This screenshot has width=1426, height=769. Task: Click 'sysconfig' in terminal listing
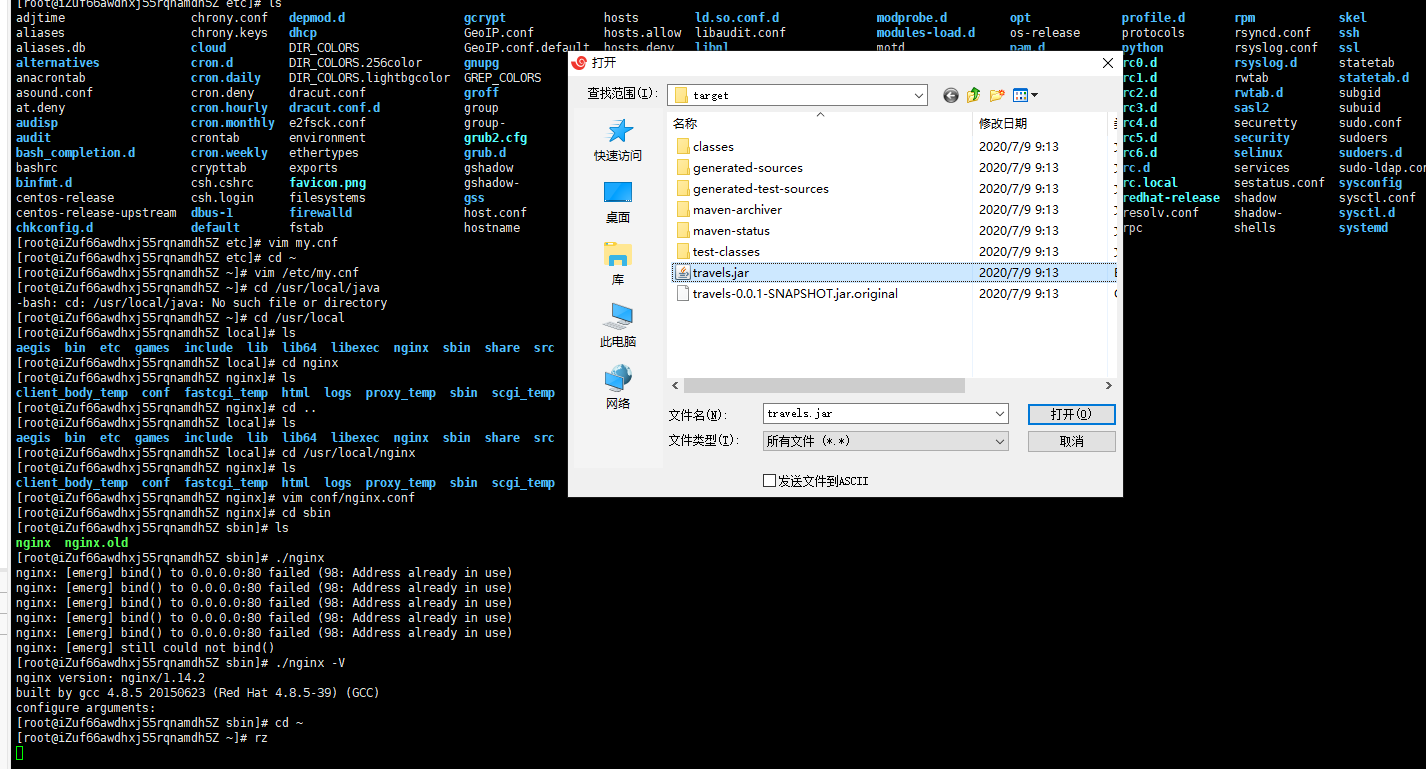[1370, 183]
